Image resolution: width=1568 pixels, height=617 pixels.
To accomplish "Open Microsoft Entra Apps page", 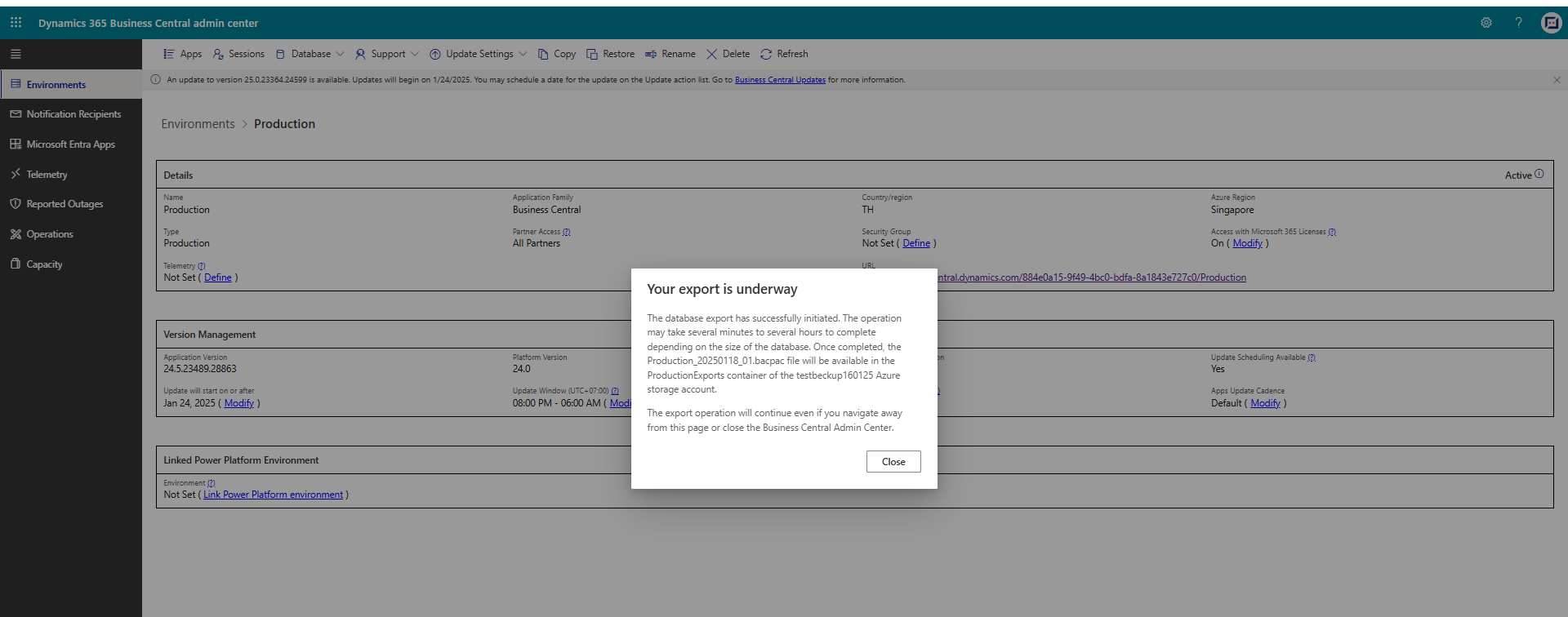I will coord(71,144).
